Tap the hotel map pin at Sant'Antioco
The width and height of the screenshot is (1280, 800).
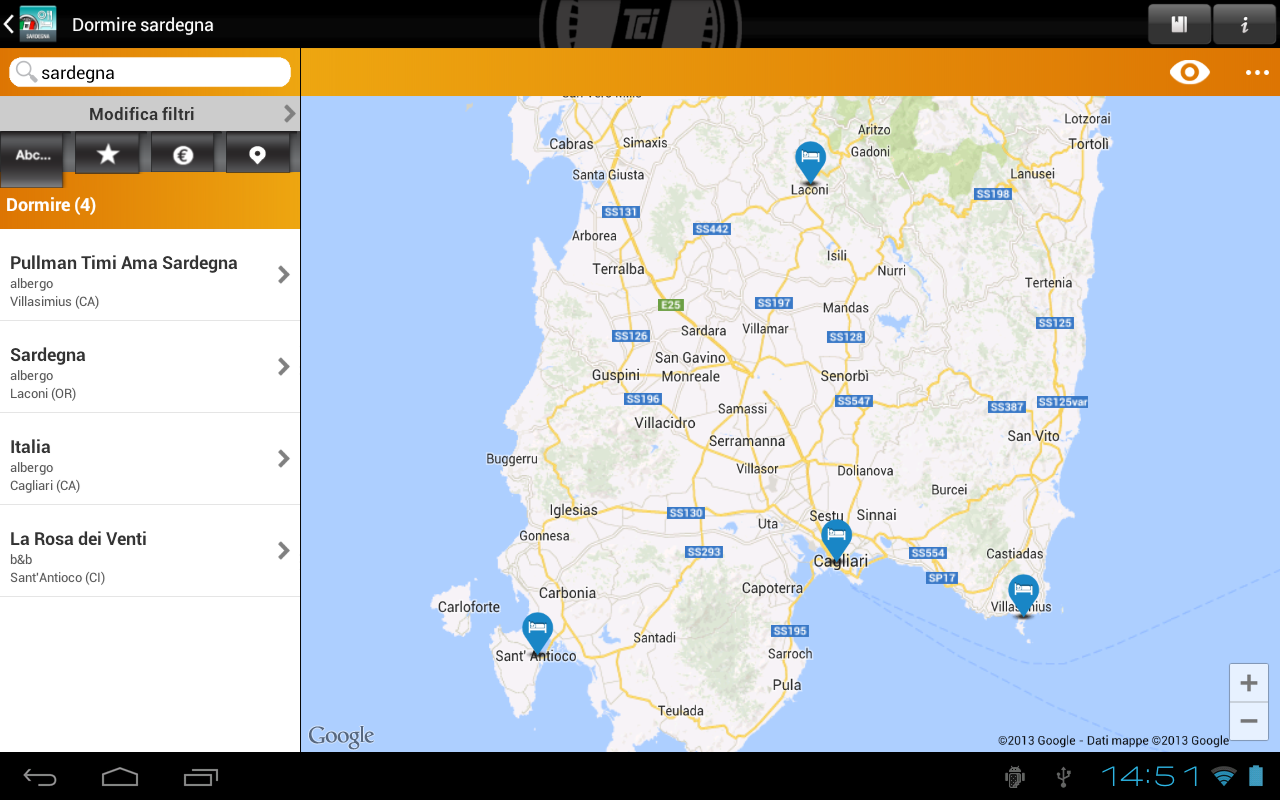[x=538, y=632]
